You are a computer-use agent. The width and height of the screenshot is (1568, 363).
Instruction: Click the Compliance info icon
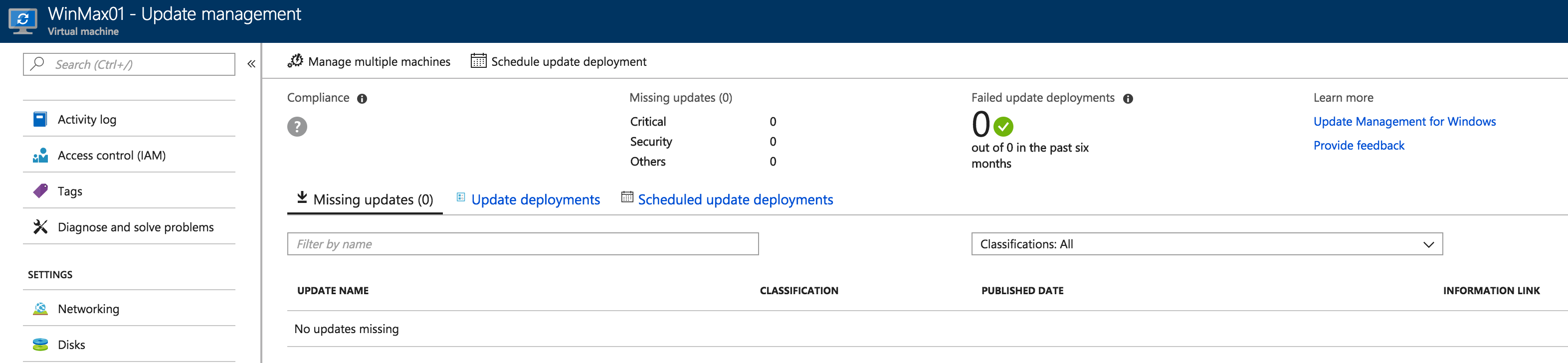click(362, 99)
